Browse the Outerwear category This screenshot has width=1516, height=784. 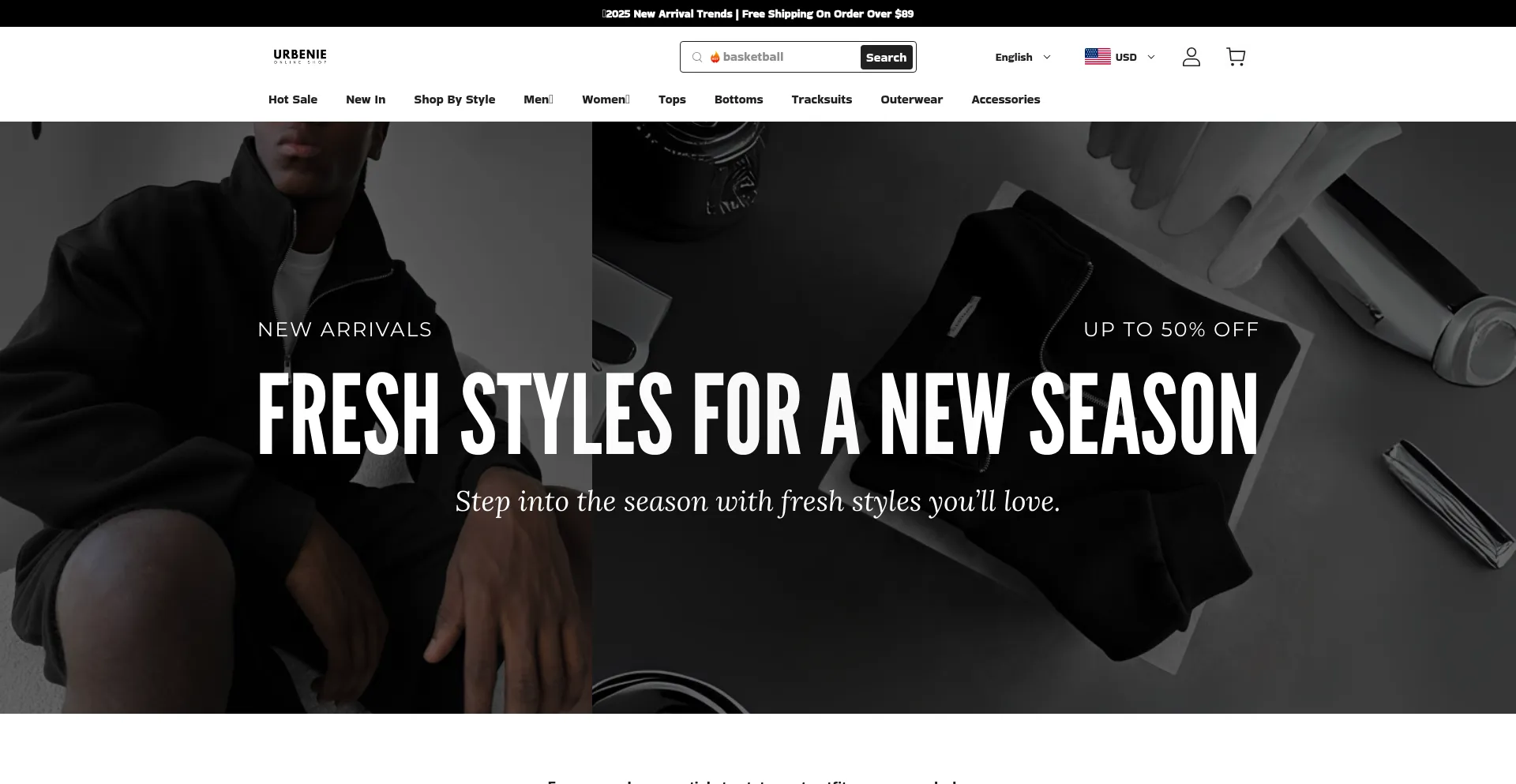(x=912, y=99)
